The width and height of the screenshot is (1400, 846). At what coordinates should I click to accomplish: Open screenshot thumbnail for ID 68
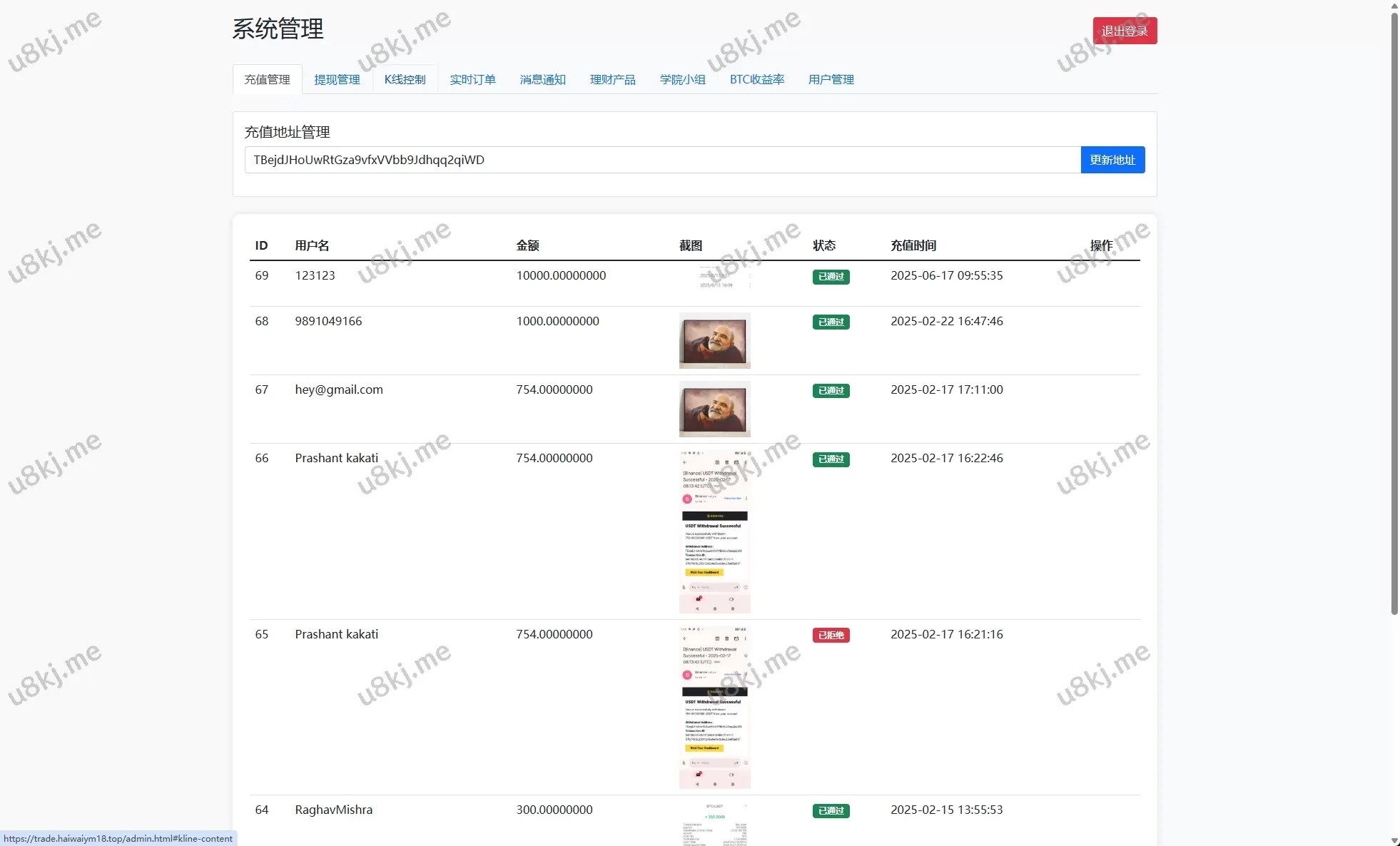[x=714, y=340]
